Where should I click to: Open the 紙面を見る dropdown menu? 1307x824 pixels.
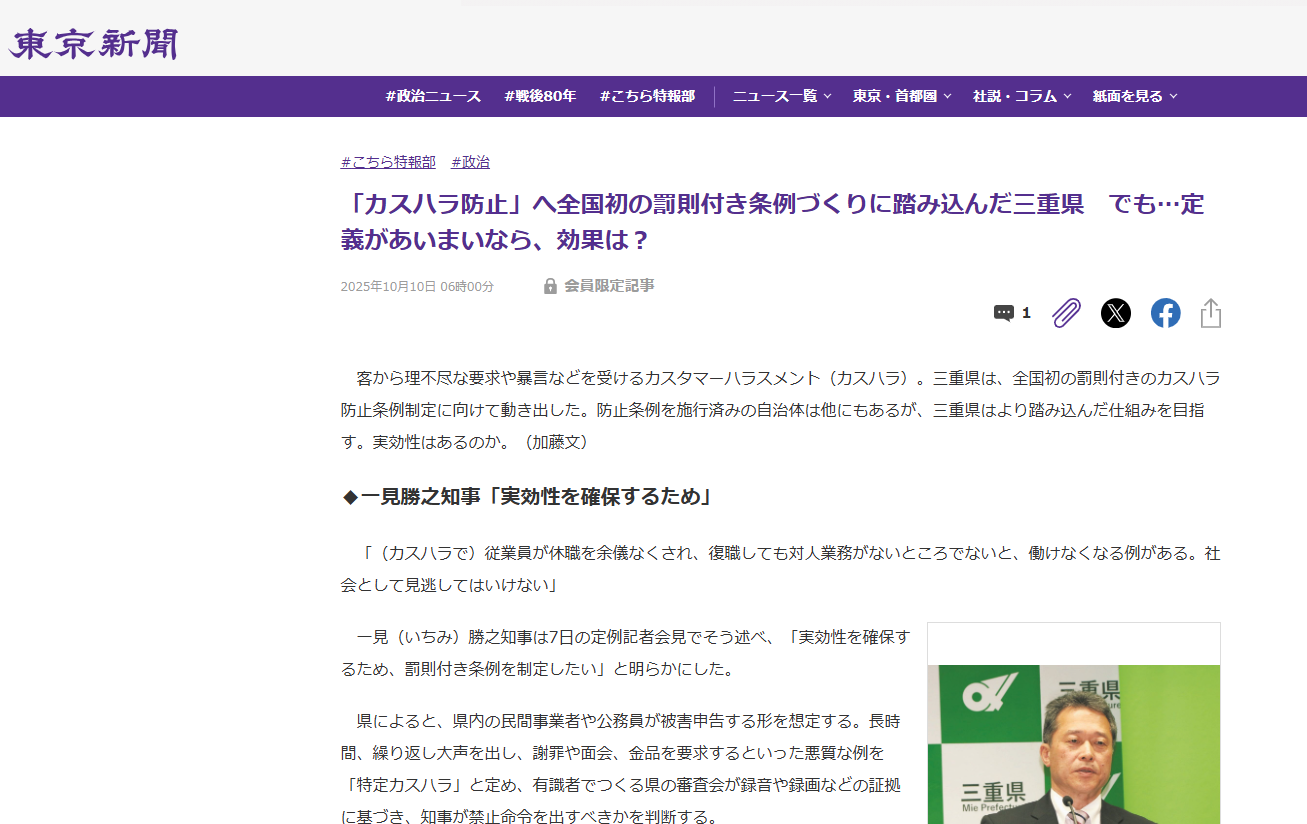click(x=1134, y=96)
